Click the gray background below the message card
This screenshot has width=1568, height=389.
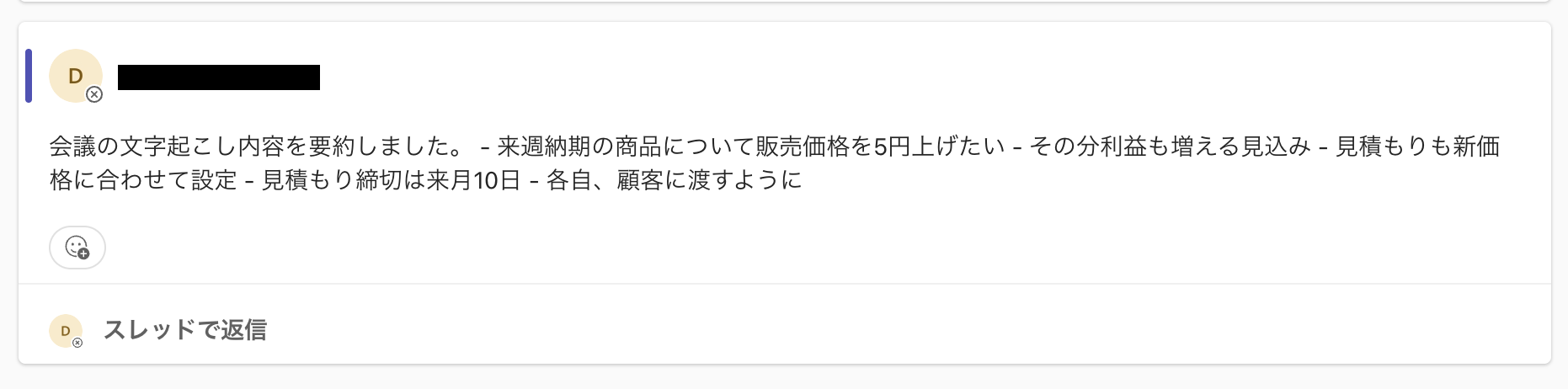tap(785, 377)
